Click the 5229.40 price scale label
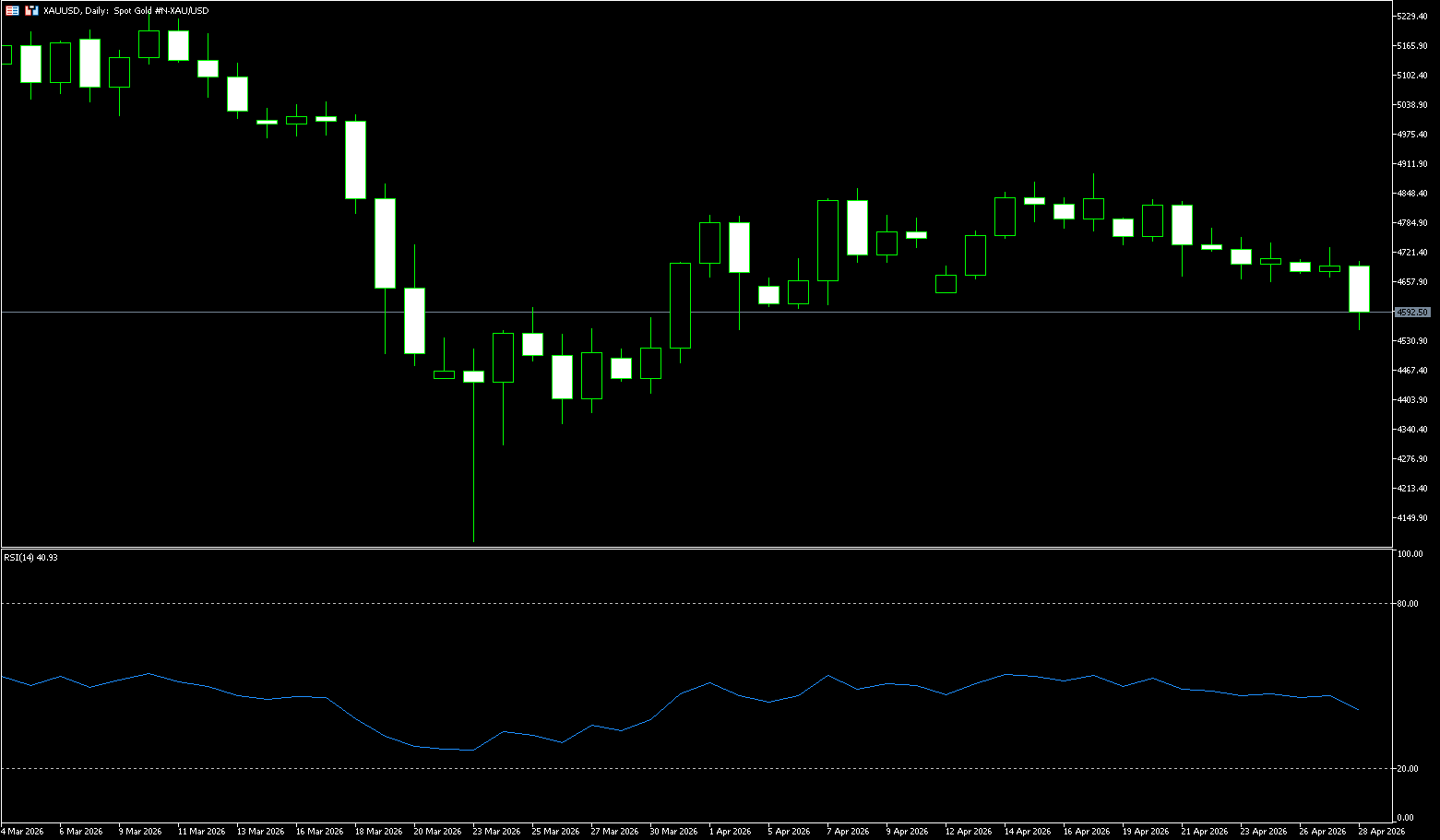The image size is (1440, 840). pos(1412,17)
